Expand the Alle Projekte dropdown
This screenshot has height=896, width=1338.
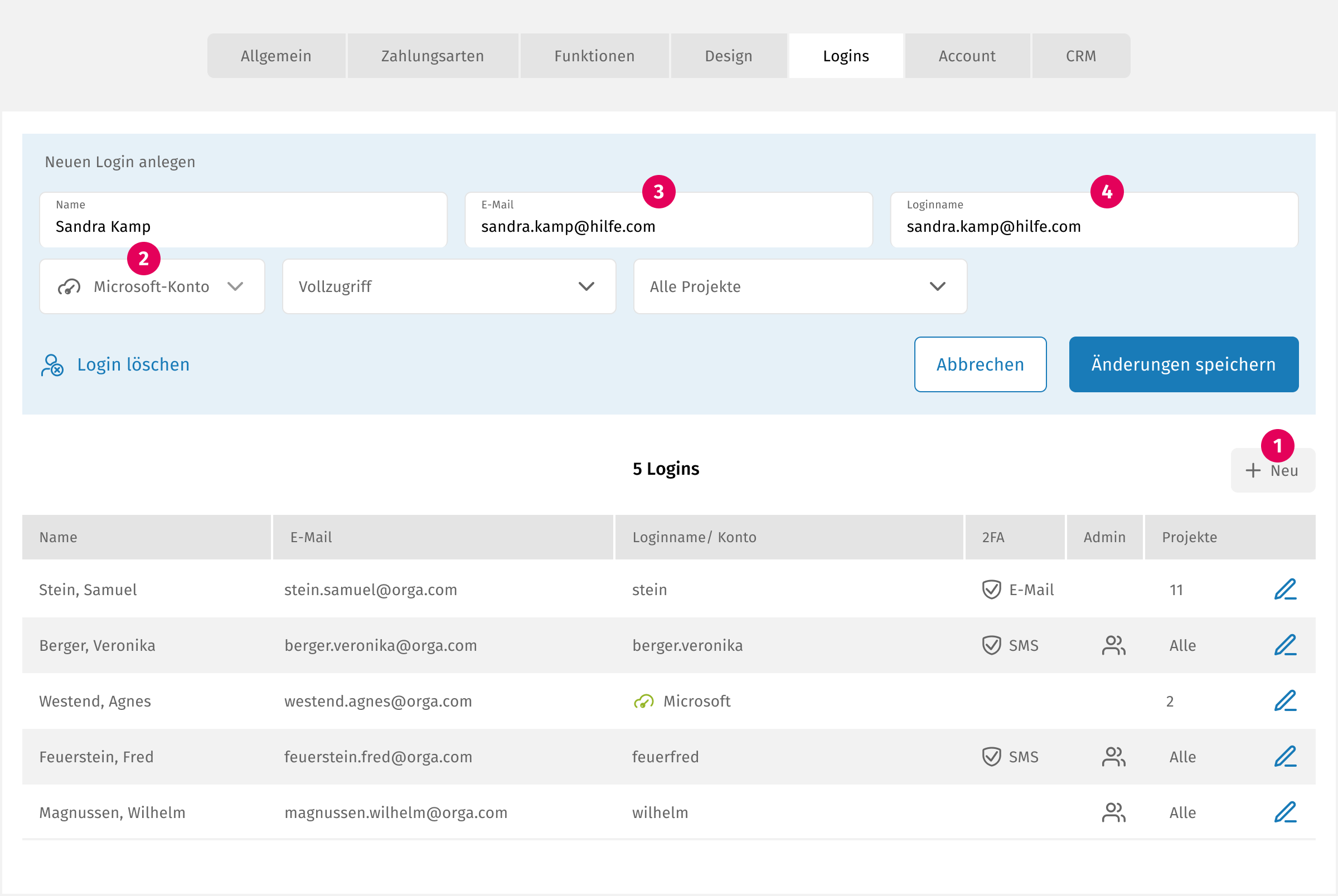pyautogui.click(x=799, y=286)
